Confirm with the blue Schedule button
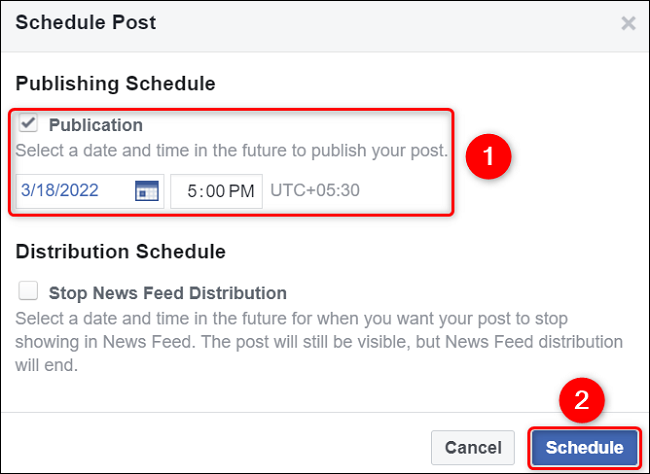650x474 pixels. coord(585,447)
